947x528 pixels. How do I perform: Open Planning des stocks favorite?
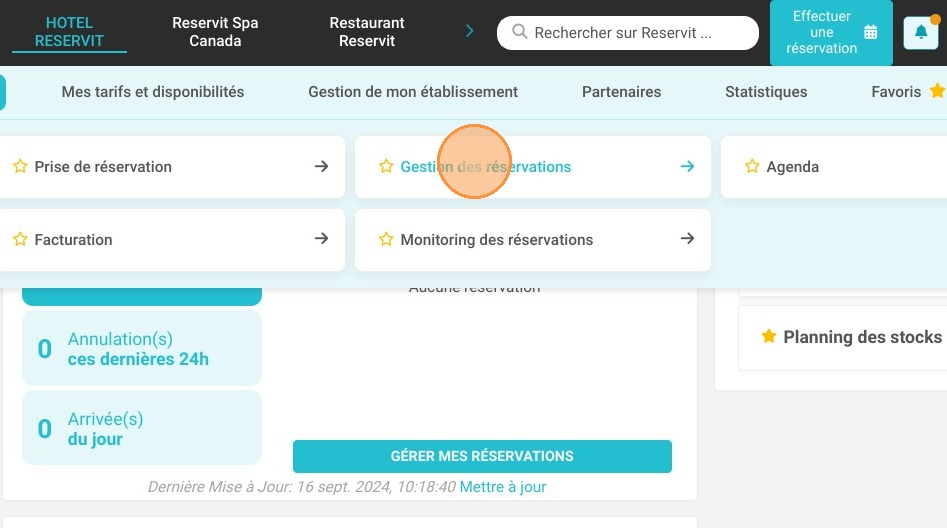point(843,337)
